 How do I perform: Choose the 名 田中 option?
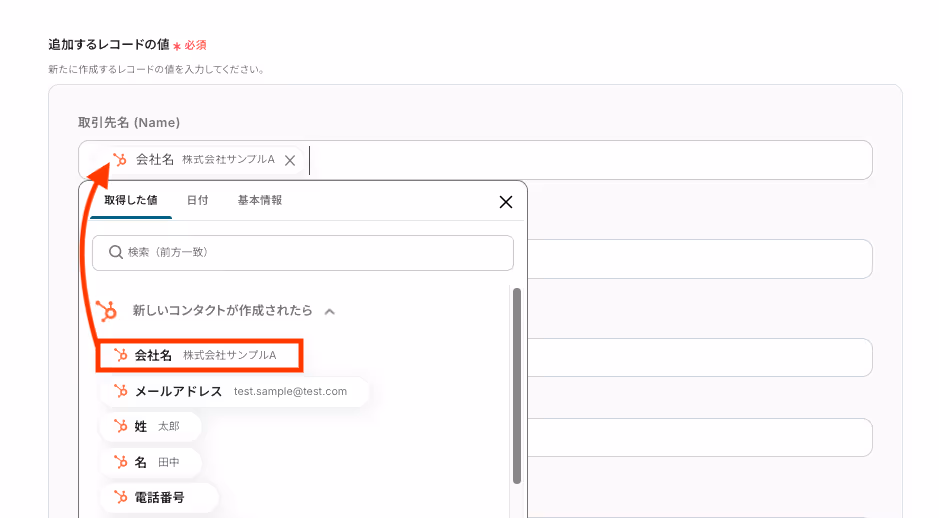pos(150,462)
